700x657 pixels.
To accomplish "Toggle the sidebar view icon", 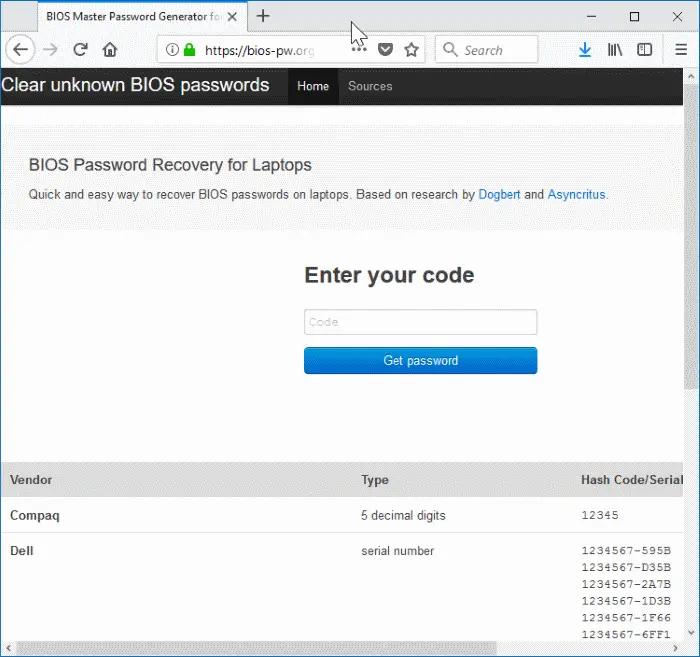I will click(x=644, y=50).
